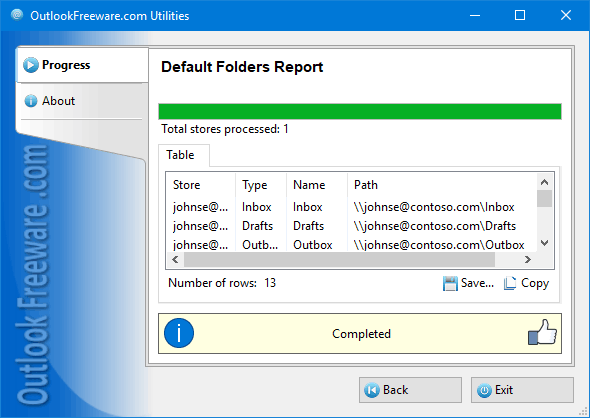Image resolution: width=590 pixels, height=418 pixels.
Task: Click the table's vertical scrollbar thumb
Action: pyautogui.click(x=544, y=199)
